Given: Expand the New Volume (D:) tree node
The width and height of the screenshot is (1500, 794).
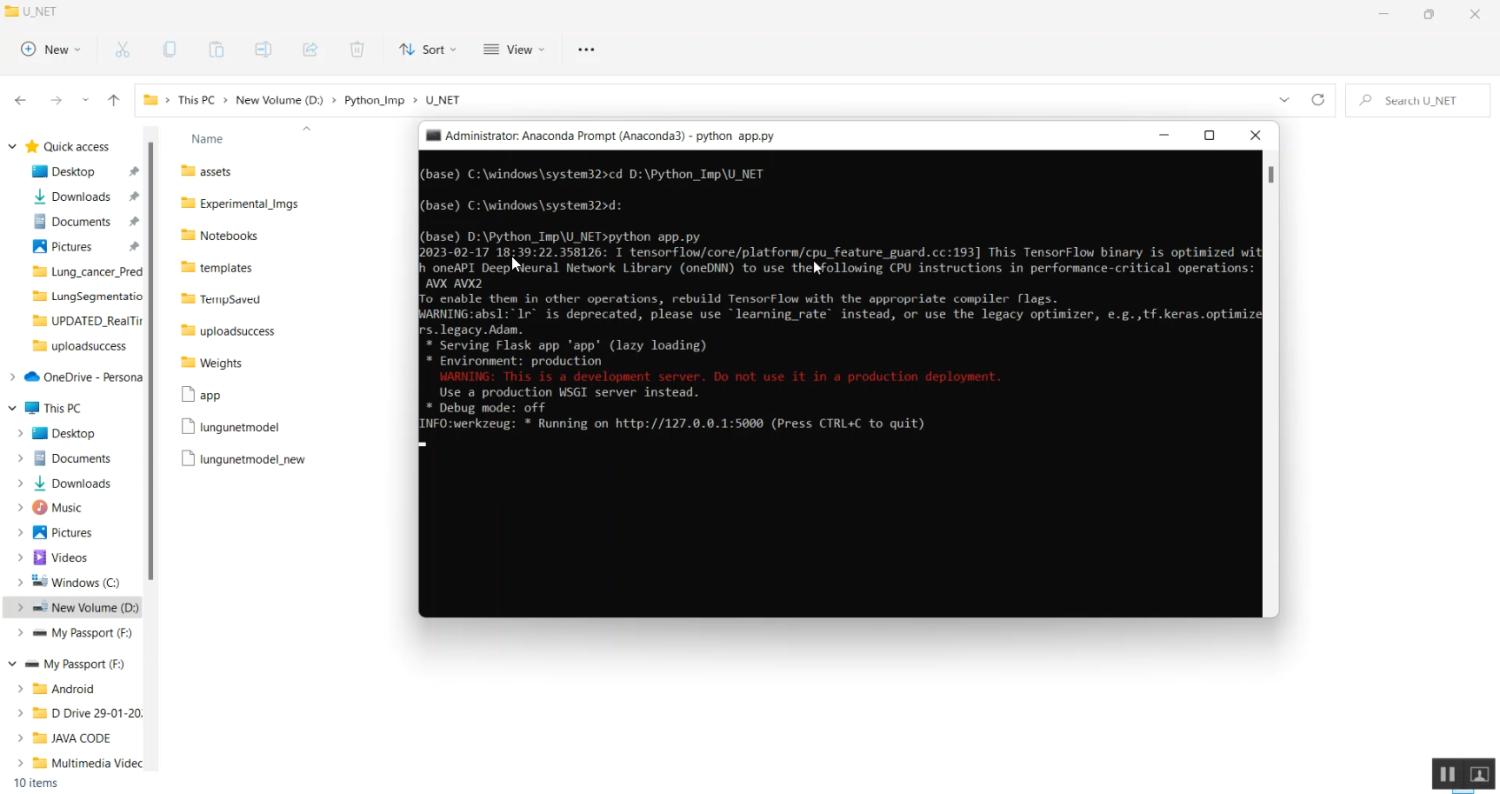Looking at the screenshot, I should (x=20, y=607).
